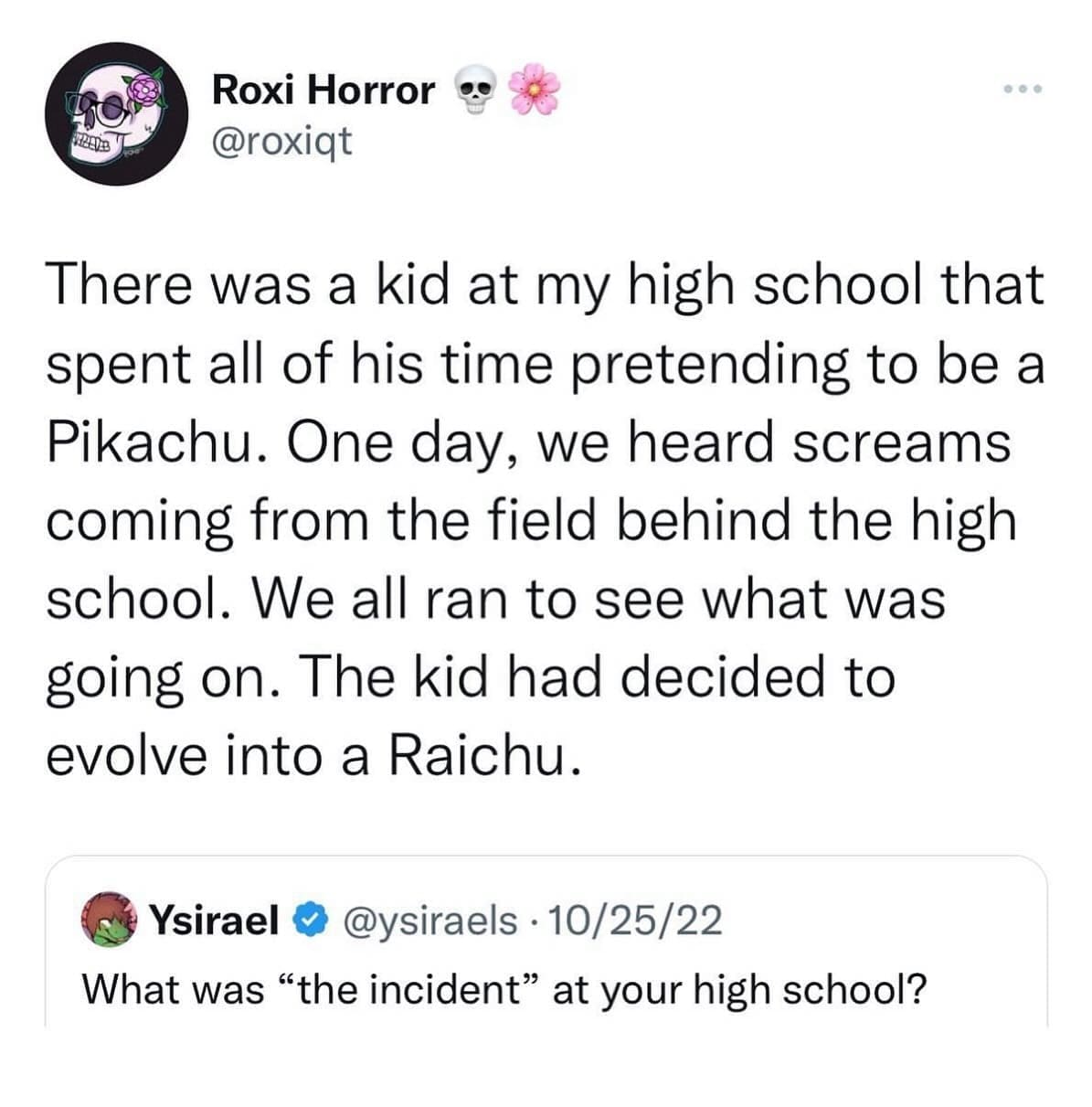This screenshot has height=1107, width=1092.
Task: Click the blue verified badge next to Ysirael
Action: (x=308, y=921)
